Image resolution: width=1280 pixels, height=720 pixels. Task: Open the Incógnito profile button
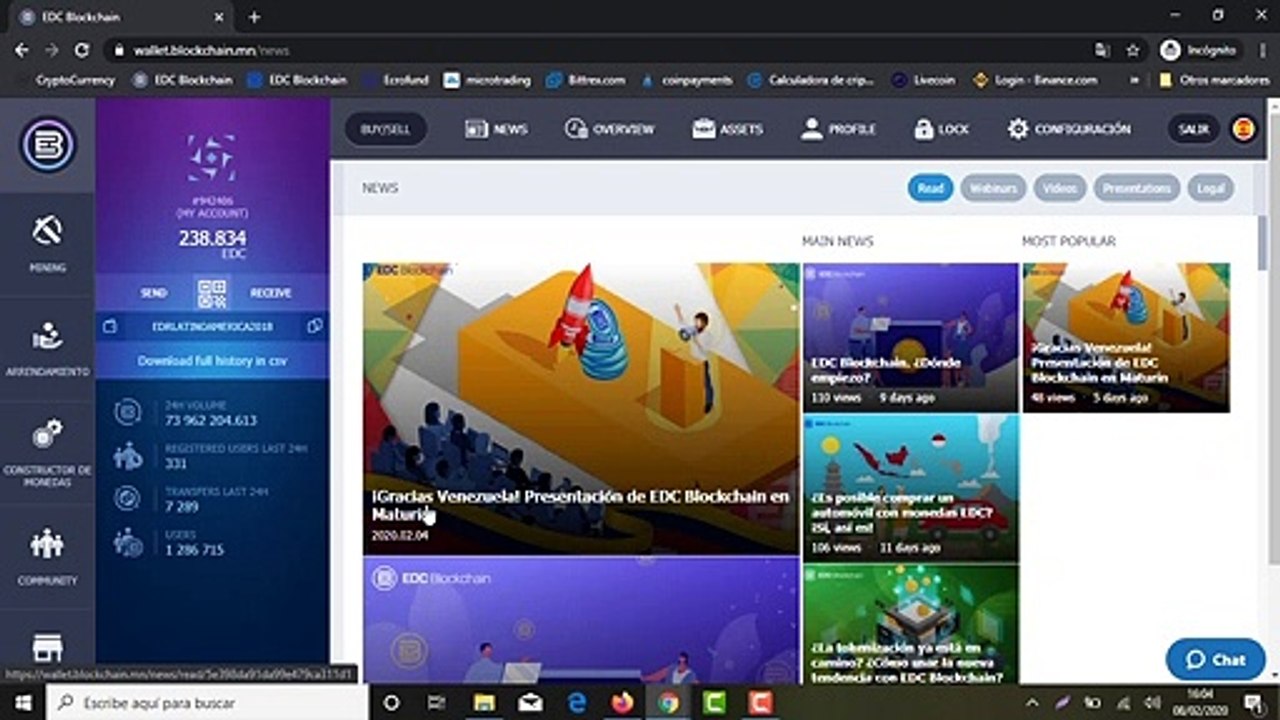(x=1200, y=50)
